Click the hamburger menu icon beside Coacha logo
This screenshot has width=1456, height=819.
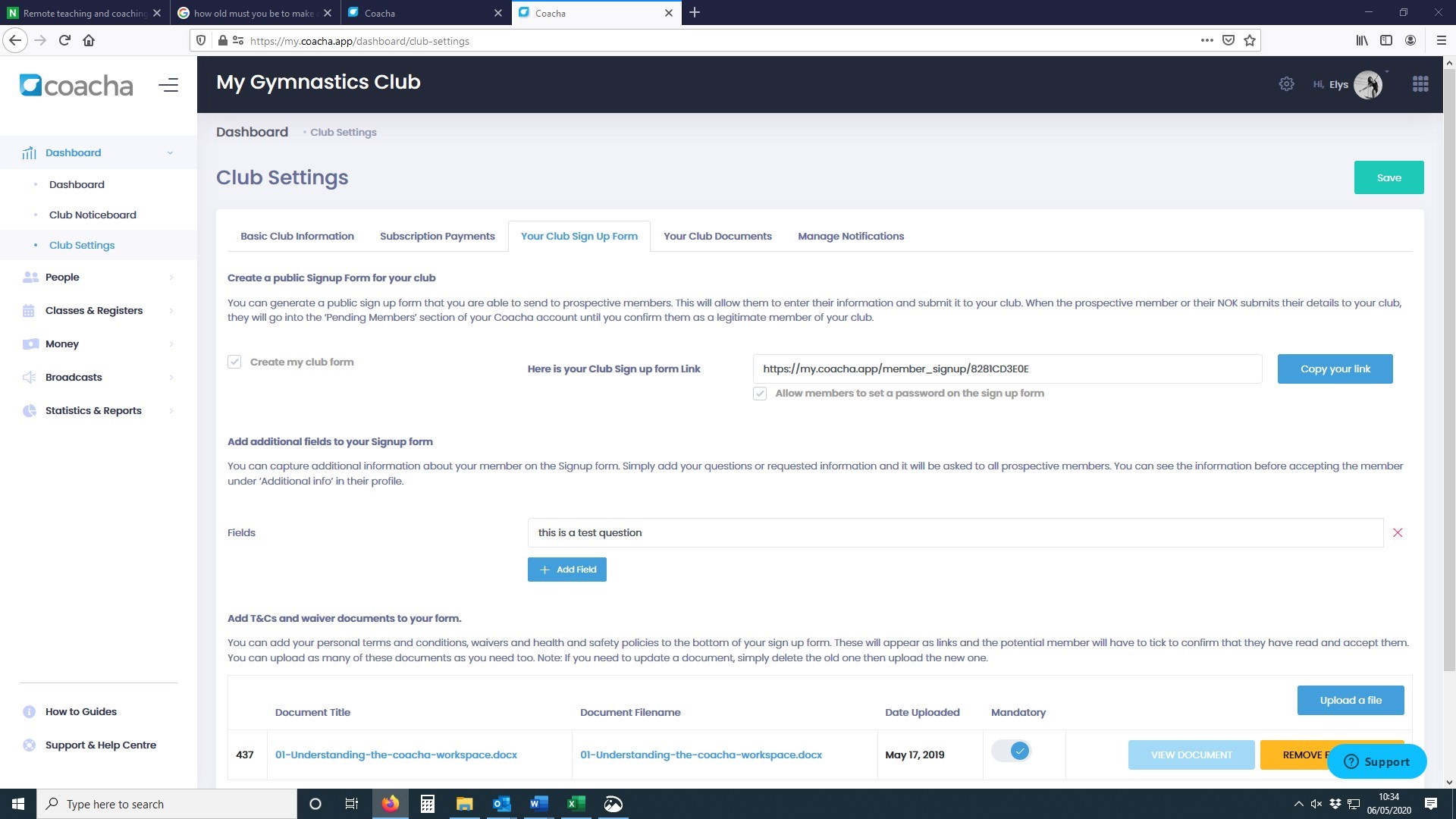(x=168, y=85)
